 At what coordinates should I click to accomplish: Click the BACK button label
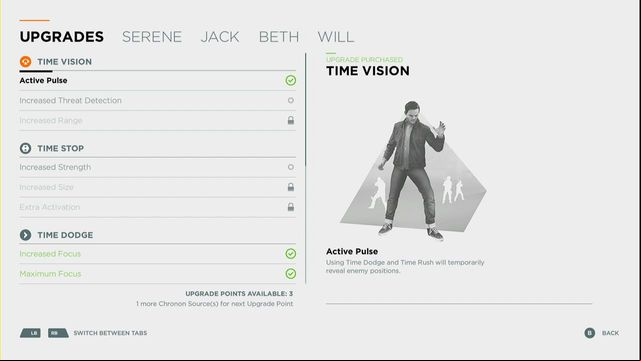pyautogui.click(x=610, y=333)
